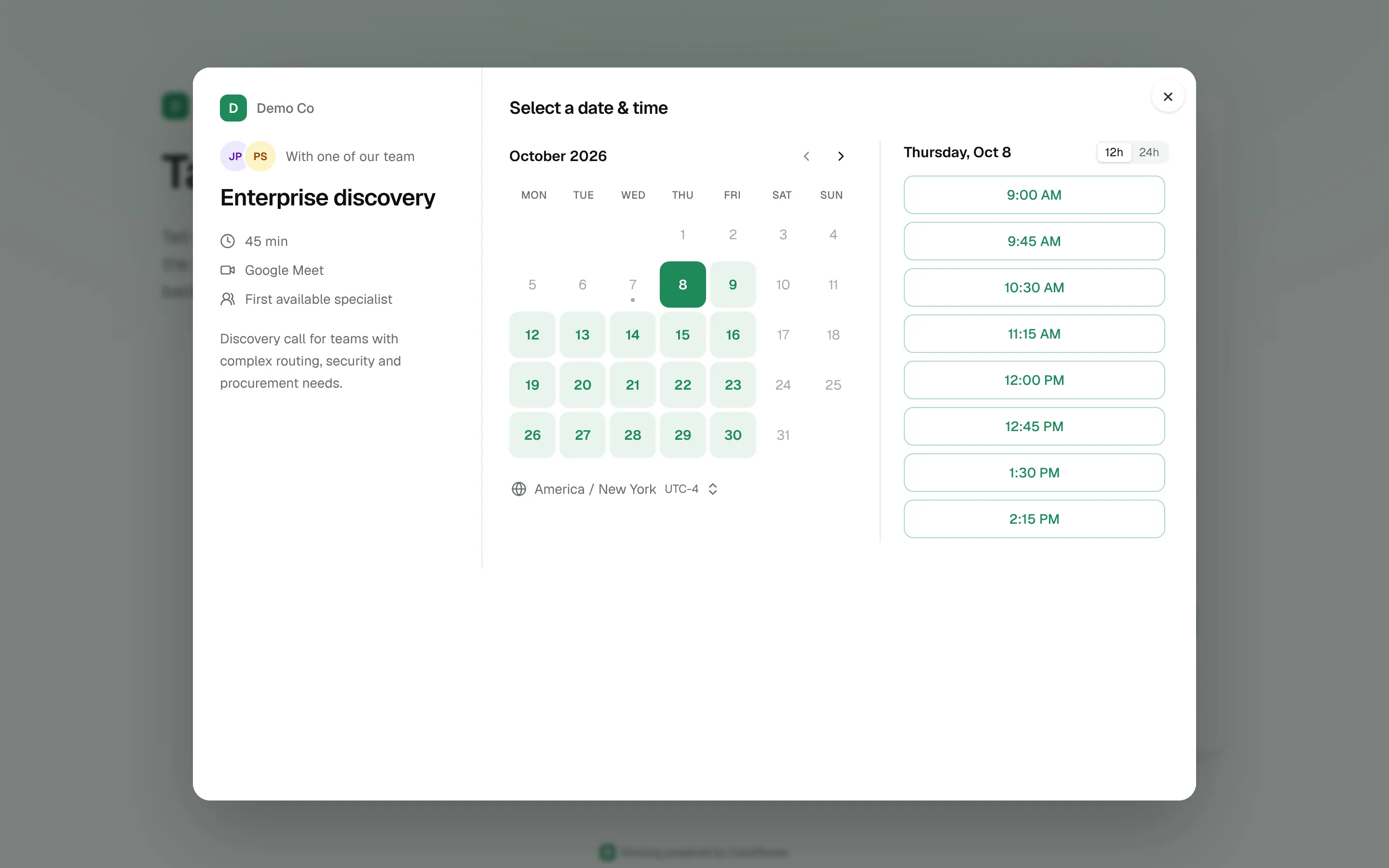The height and width of the screenshot is (868, 1389).
Task: Advance to next month with right chevron
Action: pos(840,156)
